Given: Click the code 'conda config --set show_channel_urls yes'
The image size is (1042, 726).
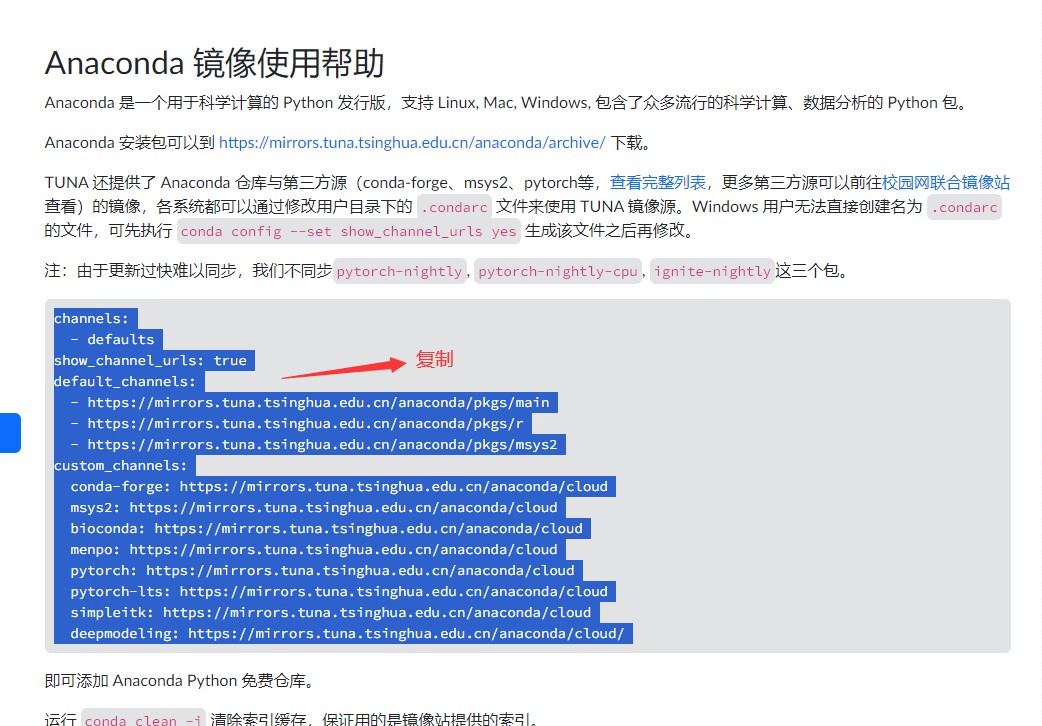Looking at the screenshot, I should 348,231.
